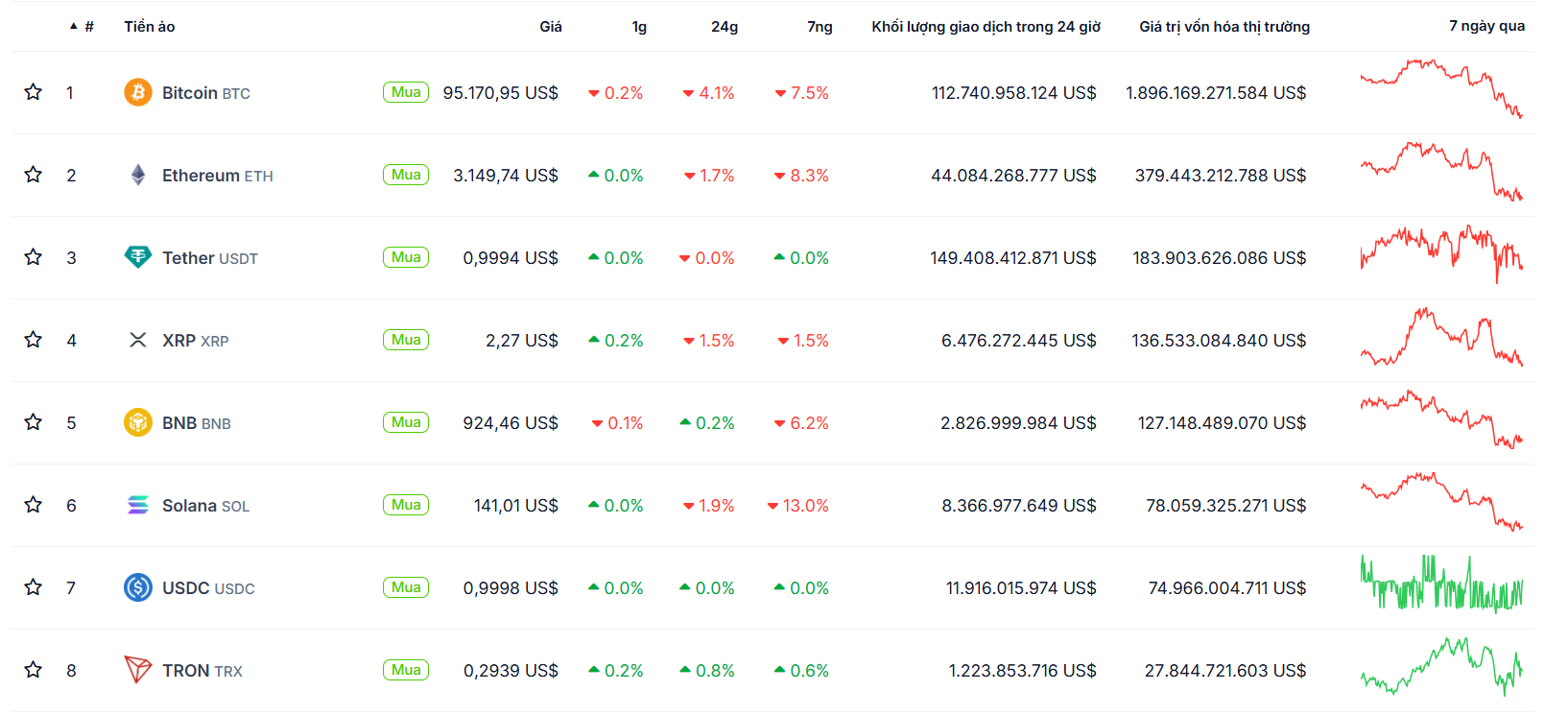Screen dimensions: 1568x715
Task: Buy Tether via its Mua button
Action: [406, 257]
